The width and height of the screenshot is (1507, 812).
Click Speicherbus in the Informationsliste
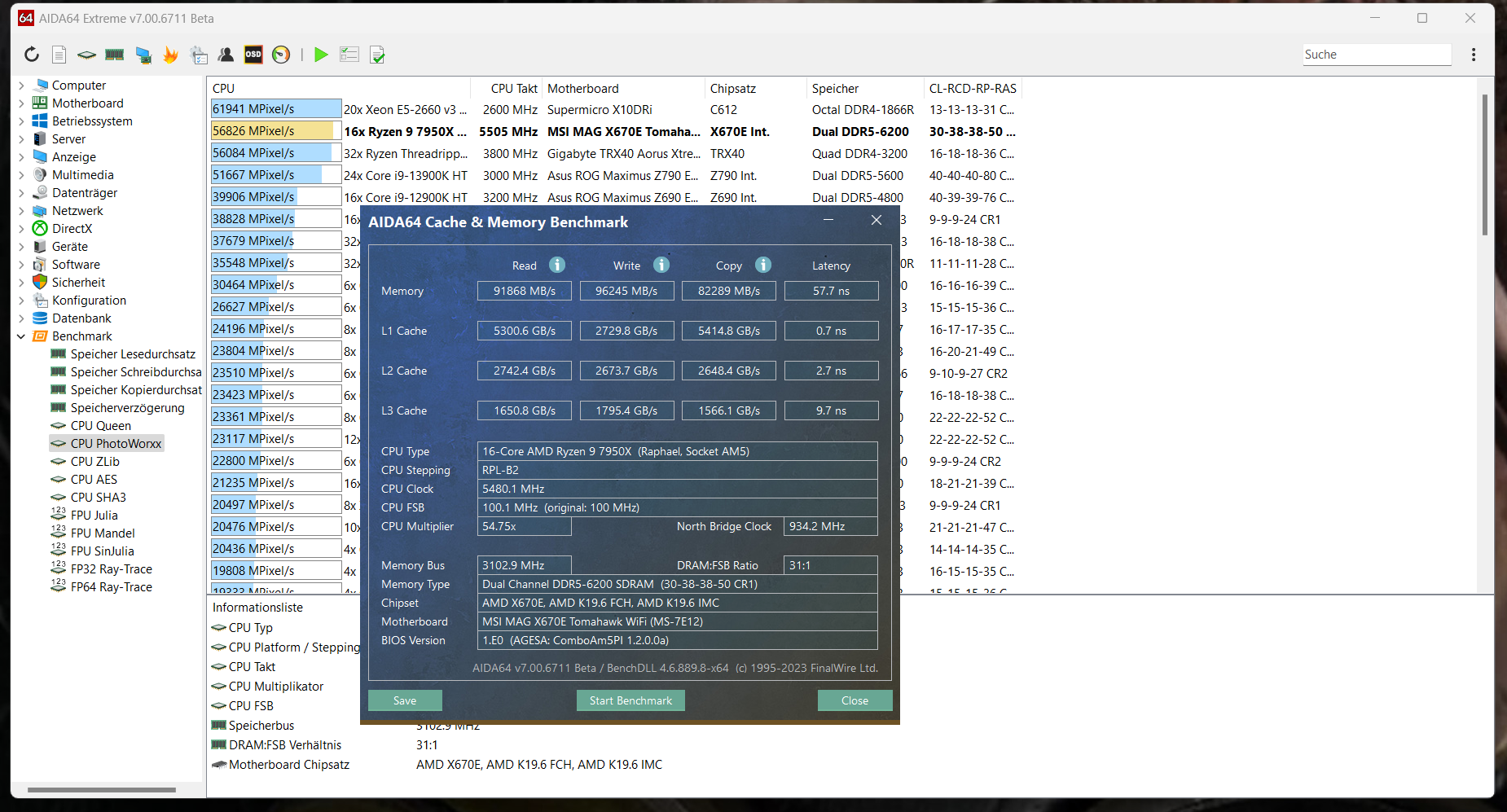tap(261, 725)
